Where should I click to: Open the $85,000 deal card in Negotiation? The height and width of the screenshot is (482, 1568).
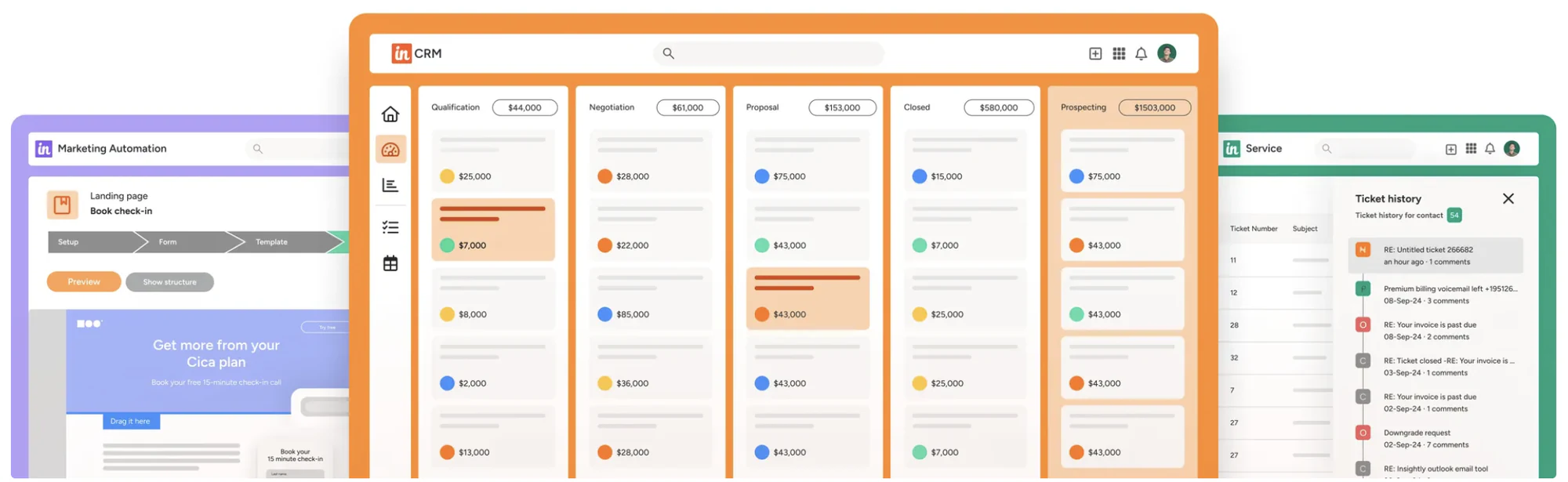click(x=651, y=299)
